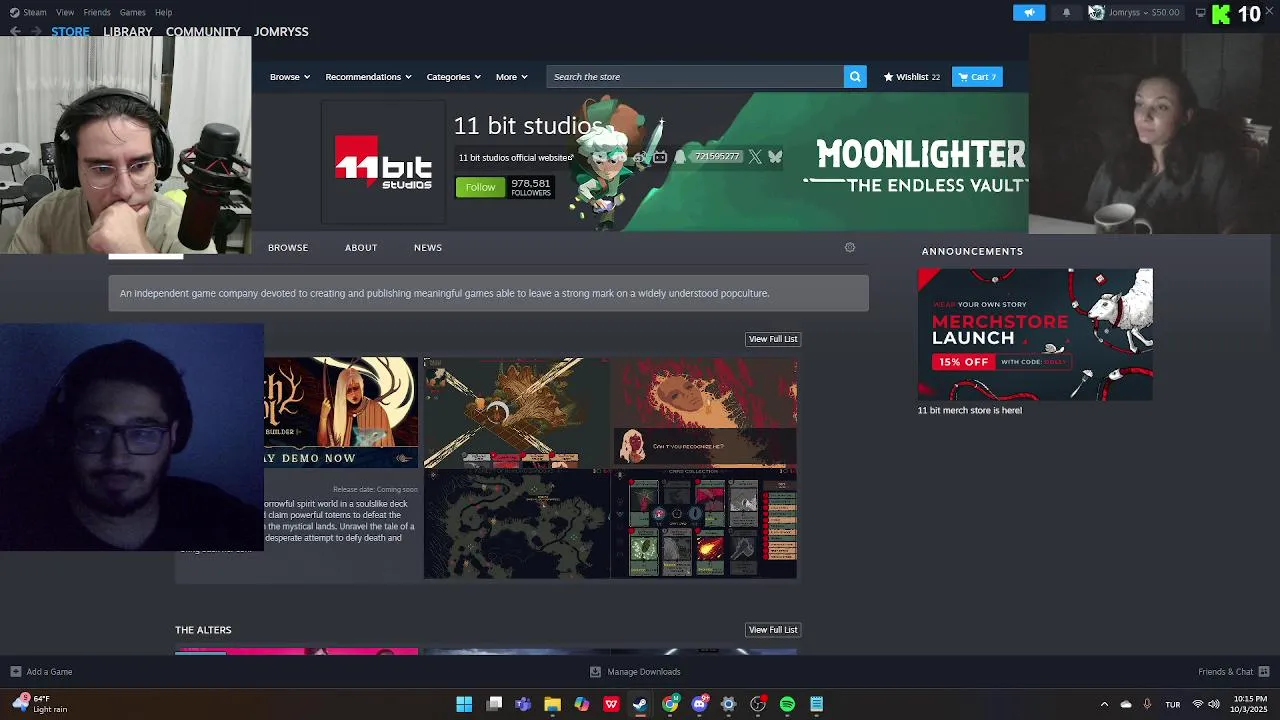Open the Steam notifications bell
Image resolution: width=1280 pixels, height=720 pixels.
(1066, 12)
